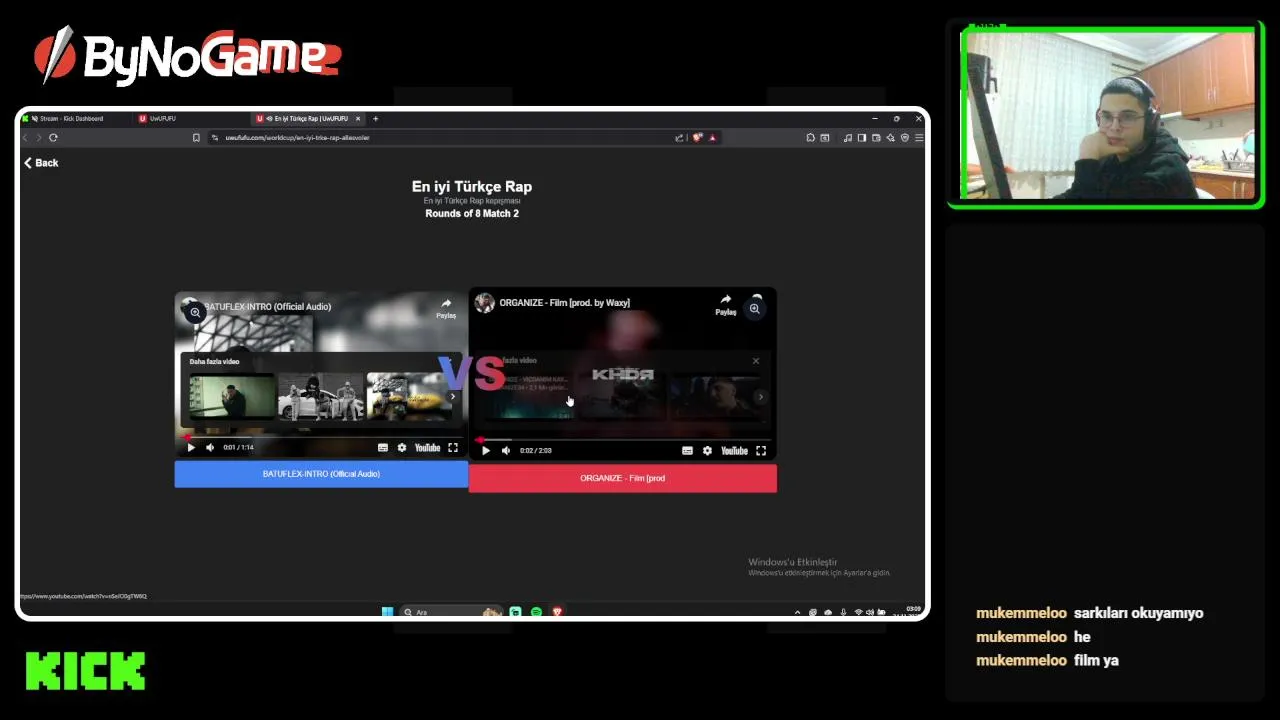The width and height of the screenshot is (1280, 720).
Task: Open ORGANIZE - Film on YouTube via logo
Action: pyautogui.click(x=734, y=451)
